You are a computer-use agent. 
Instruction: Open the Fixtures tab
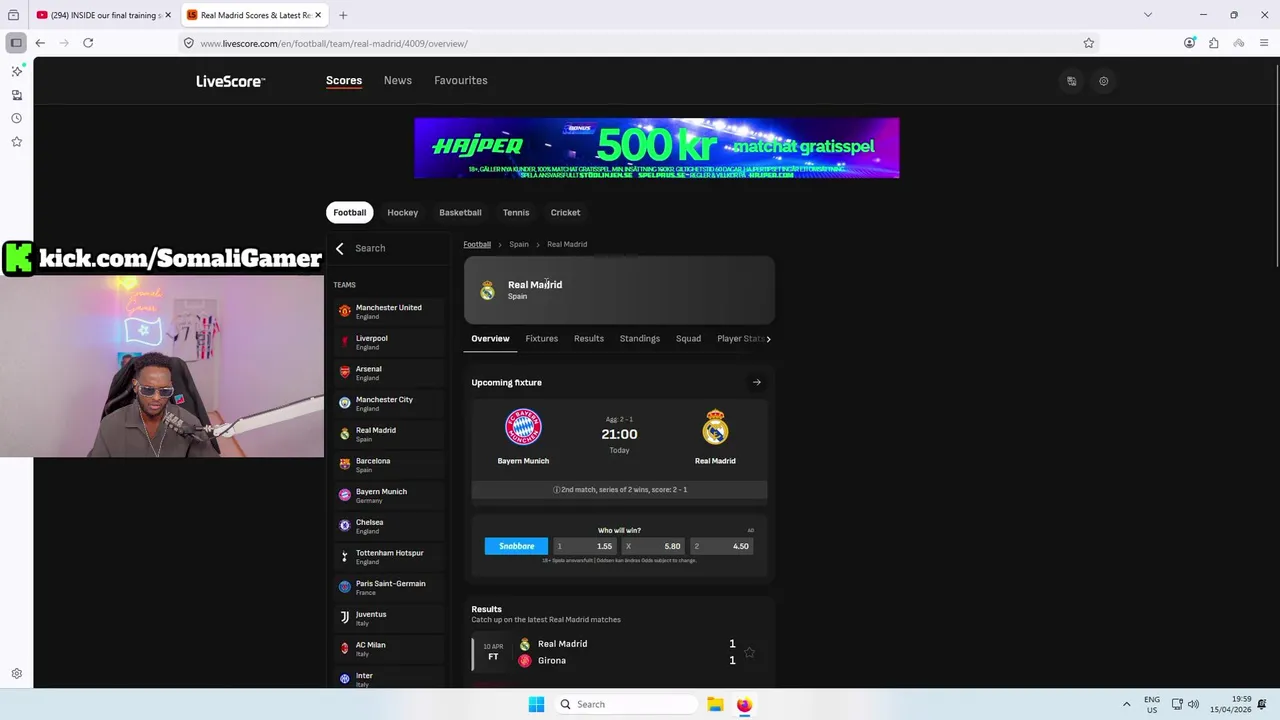[x=542, y=339]
